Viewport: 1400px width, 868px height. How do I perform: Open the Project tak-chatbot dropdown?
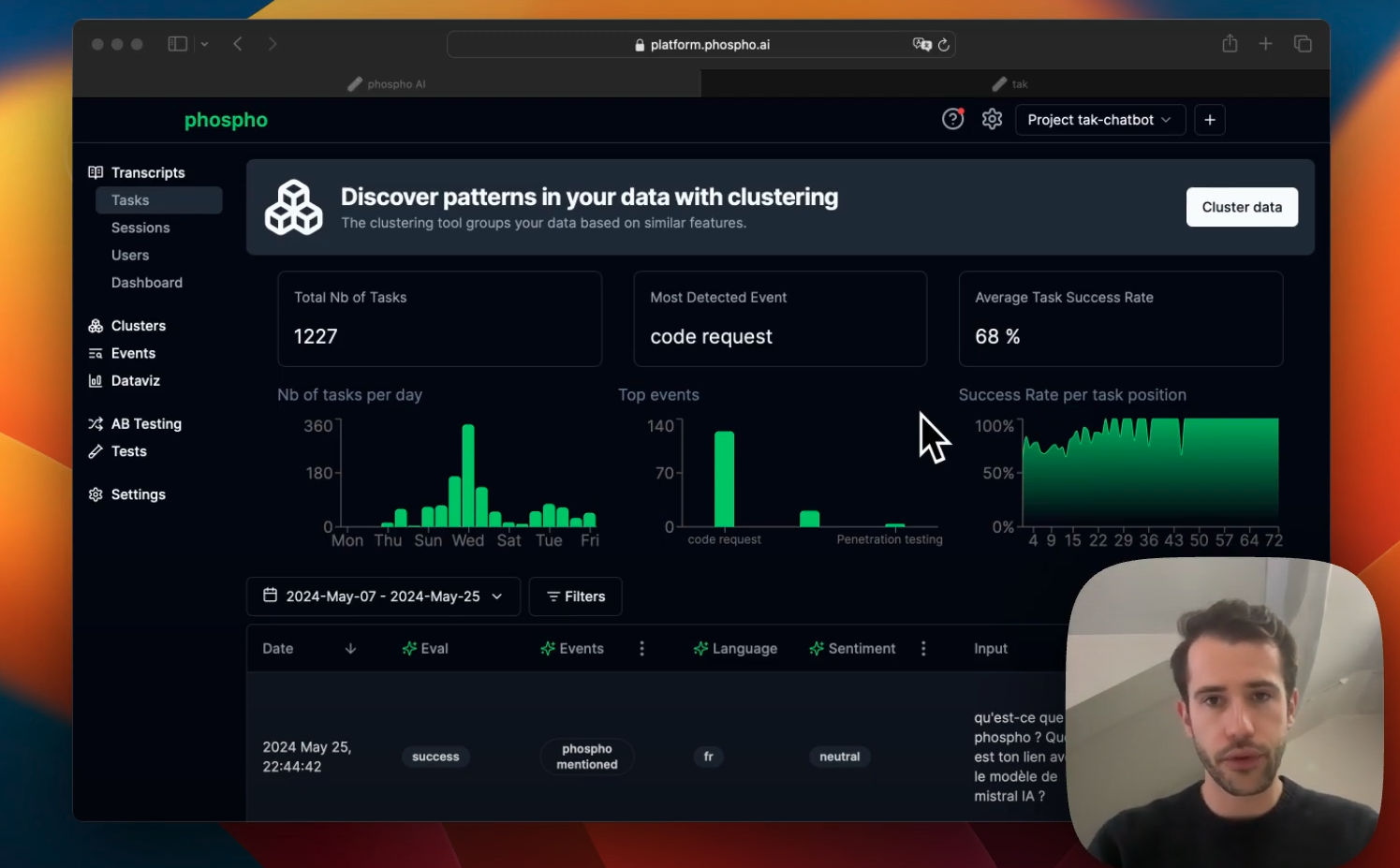[x=1100, y=120]
